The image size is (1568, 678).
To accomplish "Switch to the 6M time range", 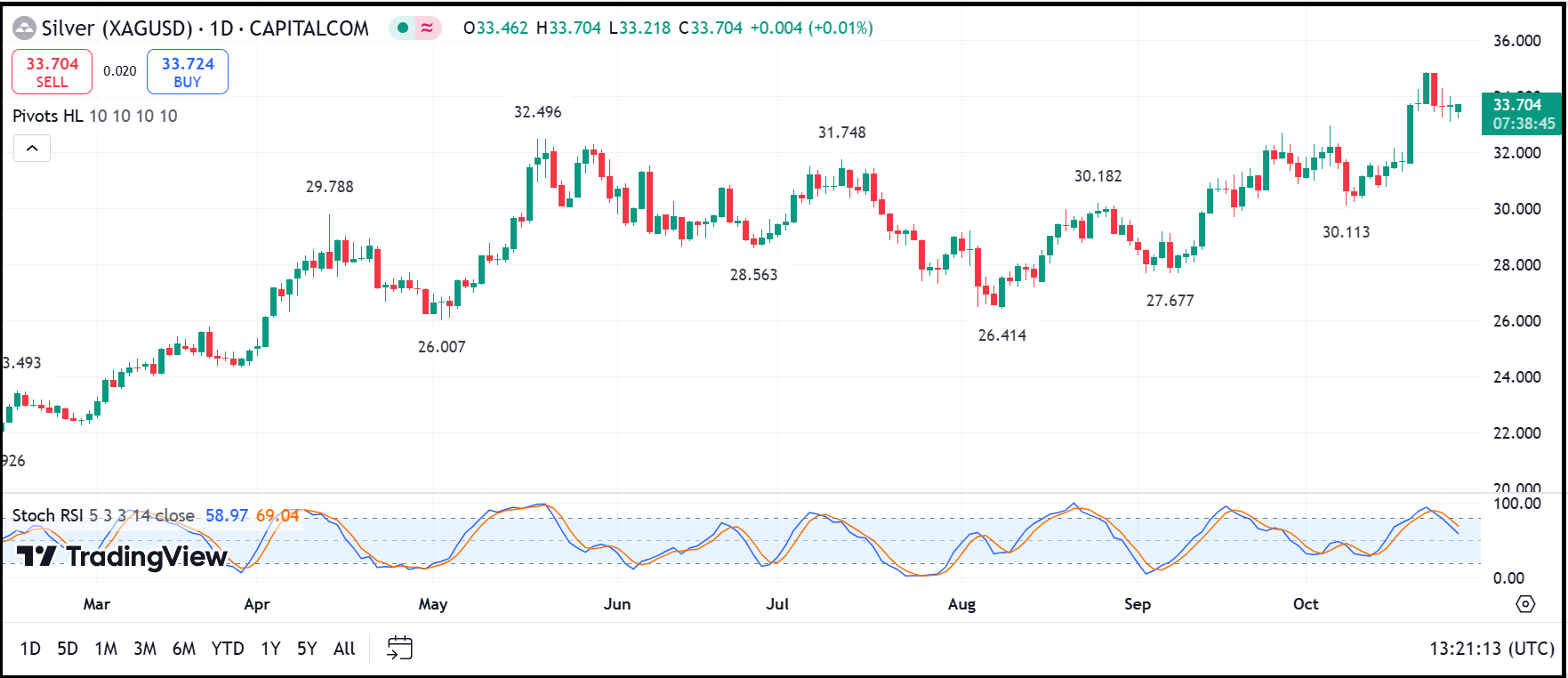I will 184,649.
